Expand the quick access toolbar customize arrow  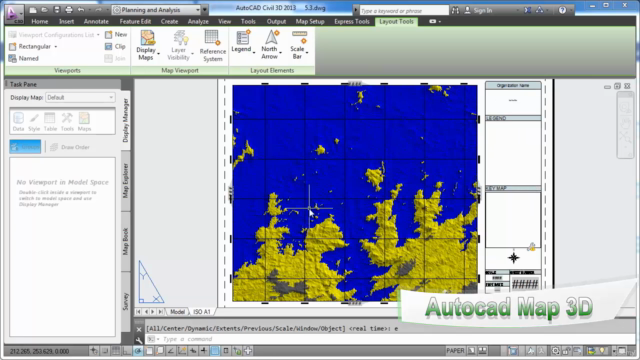(205, 10)
